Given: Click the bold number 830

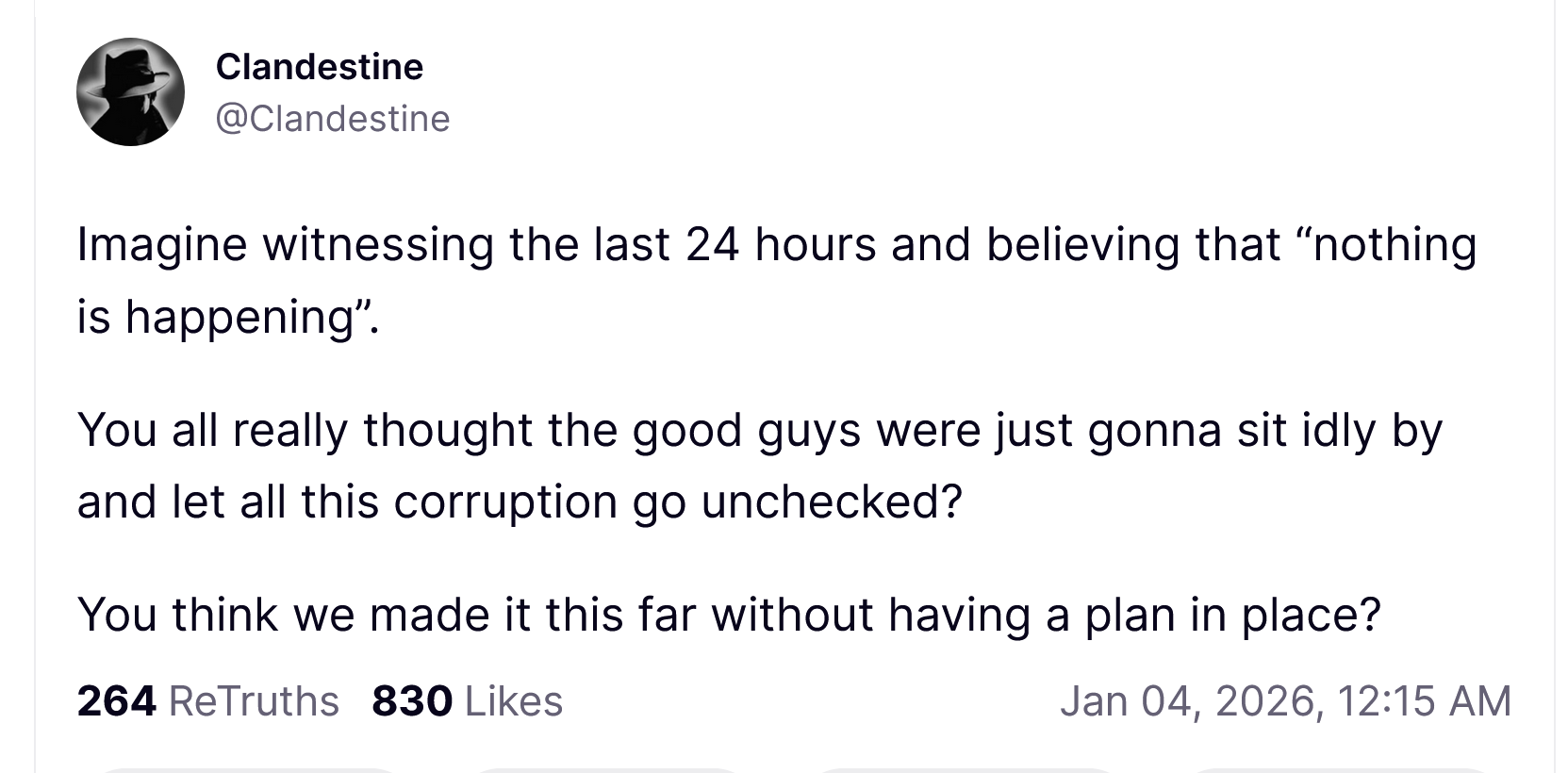Looking at the screenshot, I should (x=412, y=701).
